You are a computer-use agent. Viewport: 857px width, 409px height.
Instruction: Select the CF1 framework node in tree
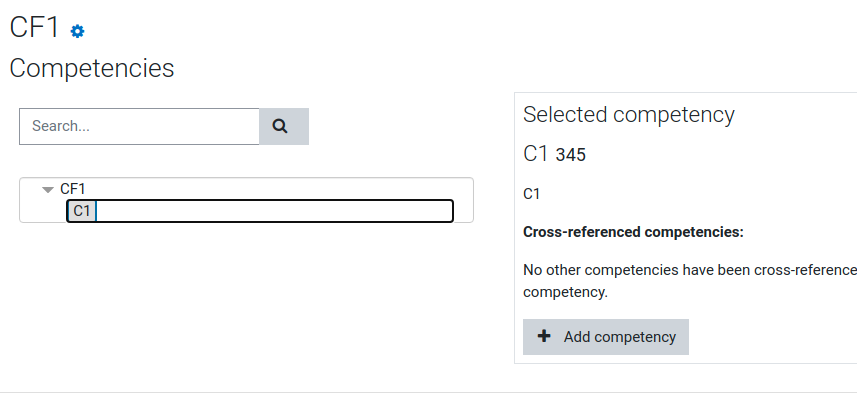(73, 189)
